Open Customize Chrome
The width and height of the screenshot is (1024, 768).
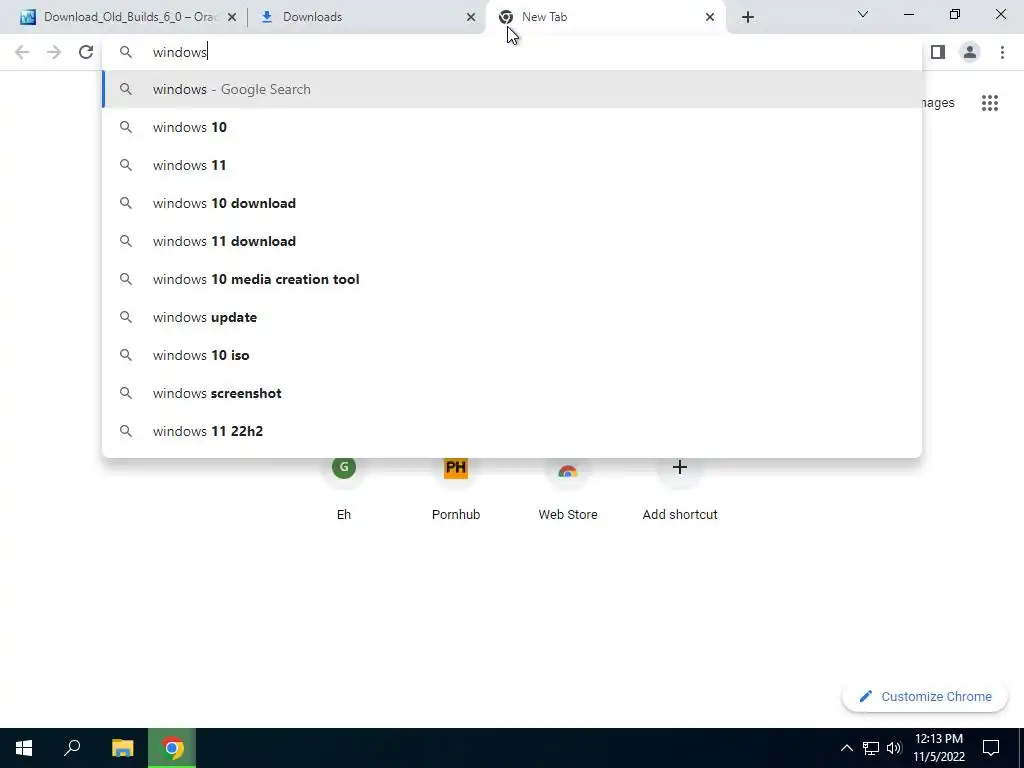click(925, 696)
